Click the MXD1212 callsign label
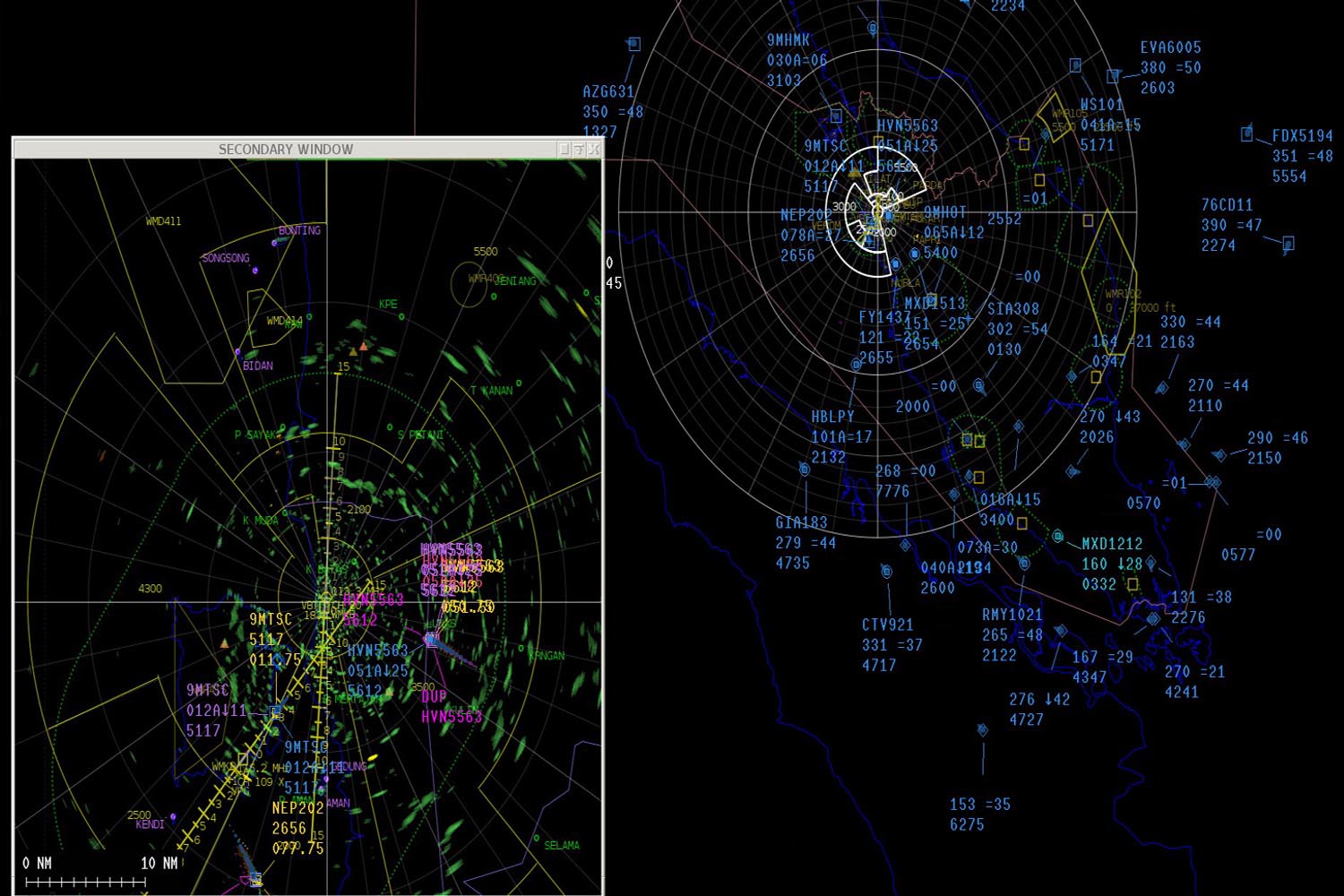 1112,544
